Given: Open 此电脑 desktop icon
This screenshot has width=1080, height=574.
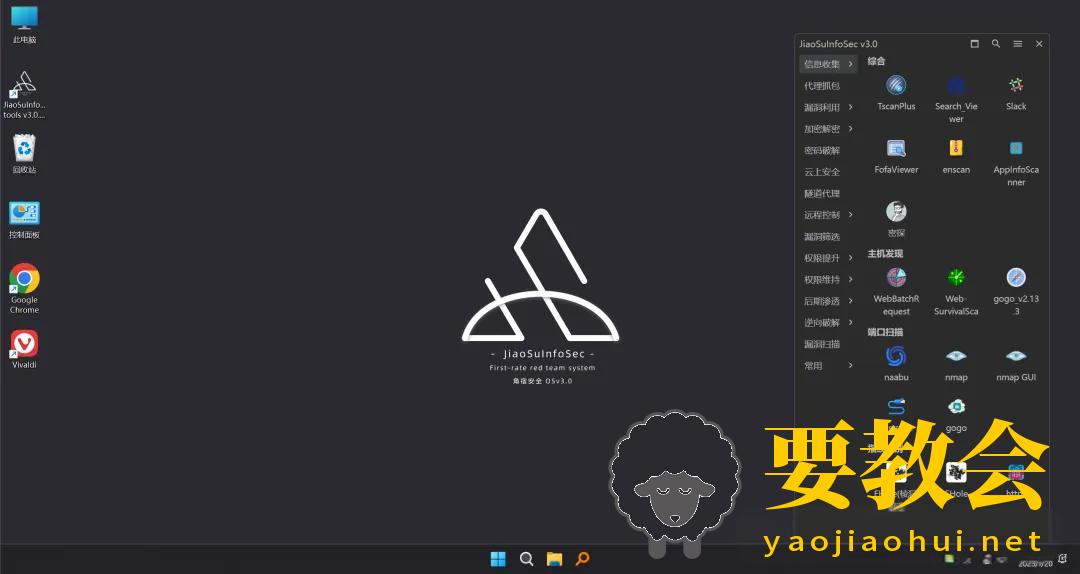Looking at the screenshot, I should coord(24,25).
